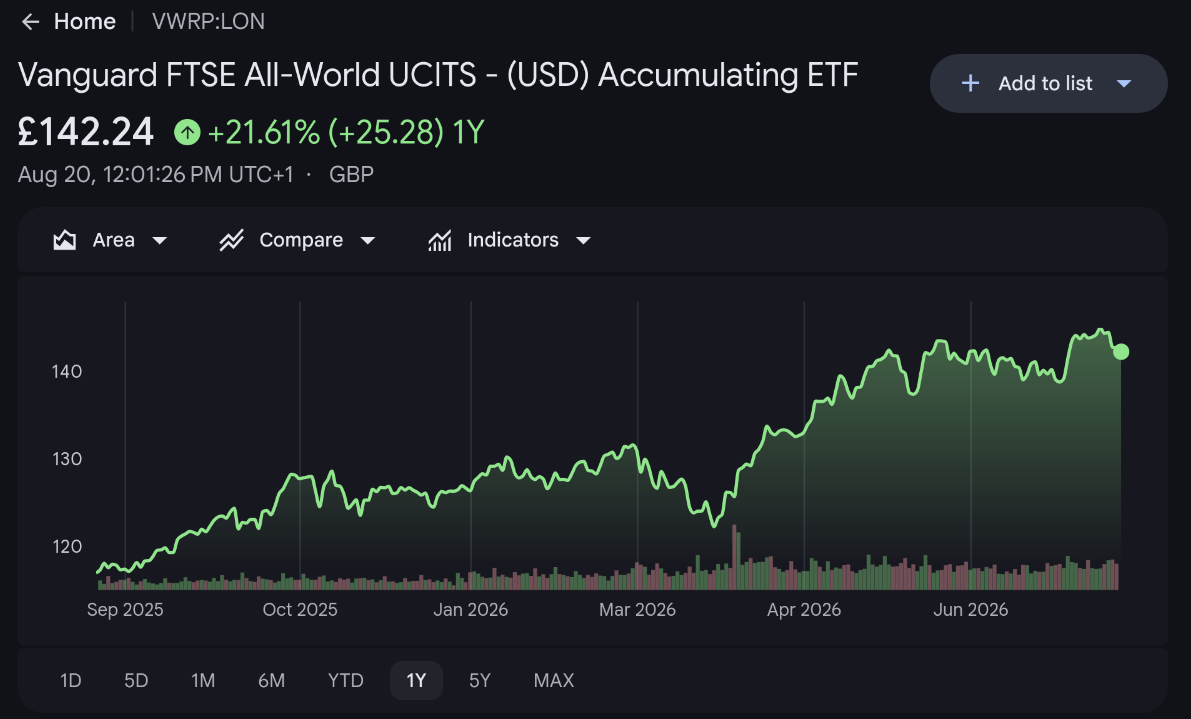
Task: Show the MAX time range
Action: coord(554,680)
